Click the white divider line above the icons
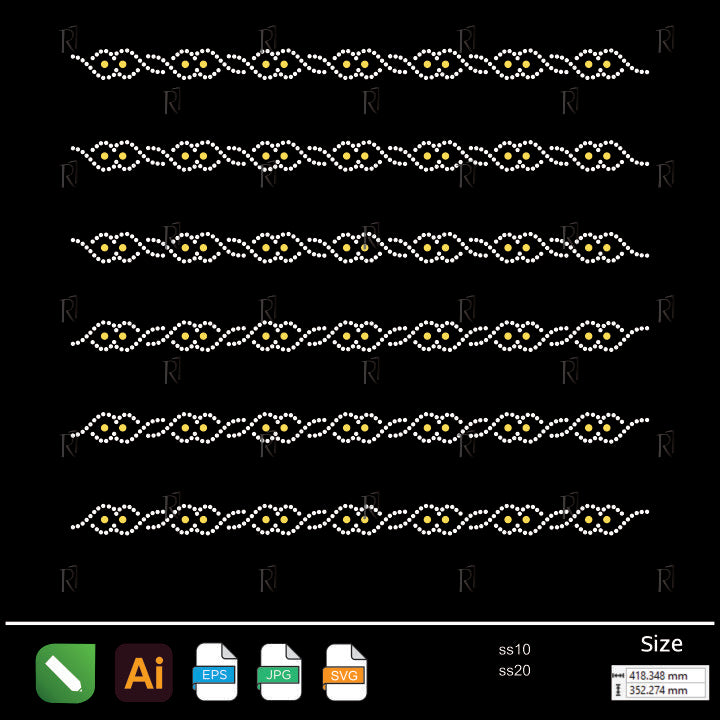 [360, 623]
